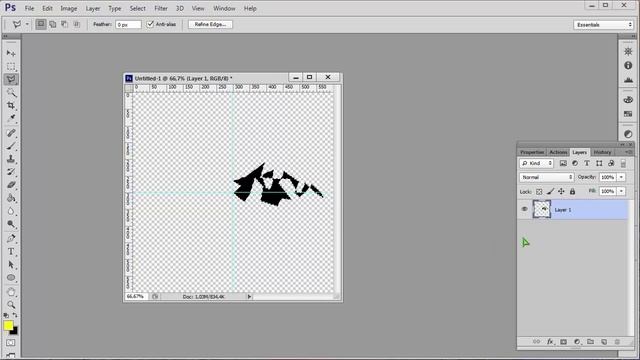Screen dimensions: 640x360
Task: Select the Eyedropper tool
Action: (11, 118)
